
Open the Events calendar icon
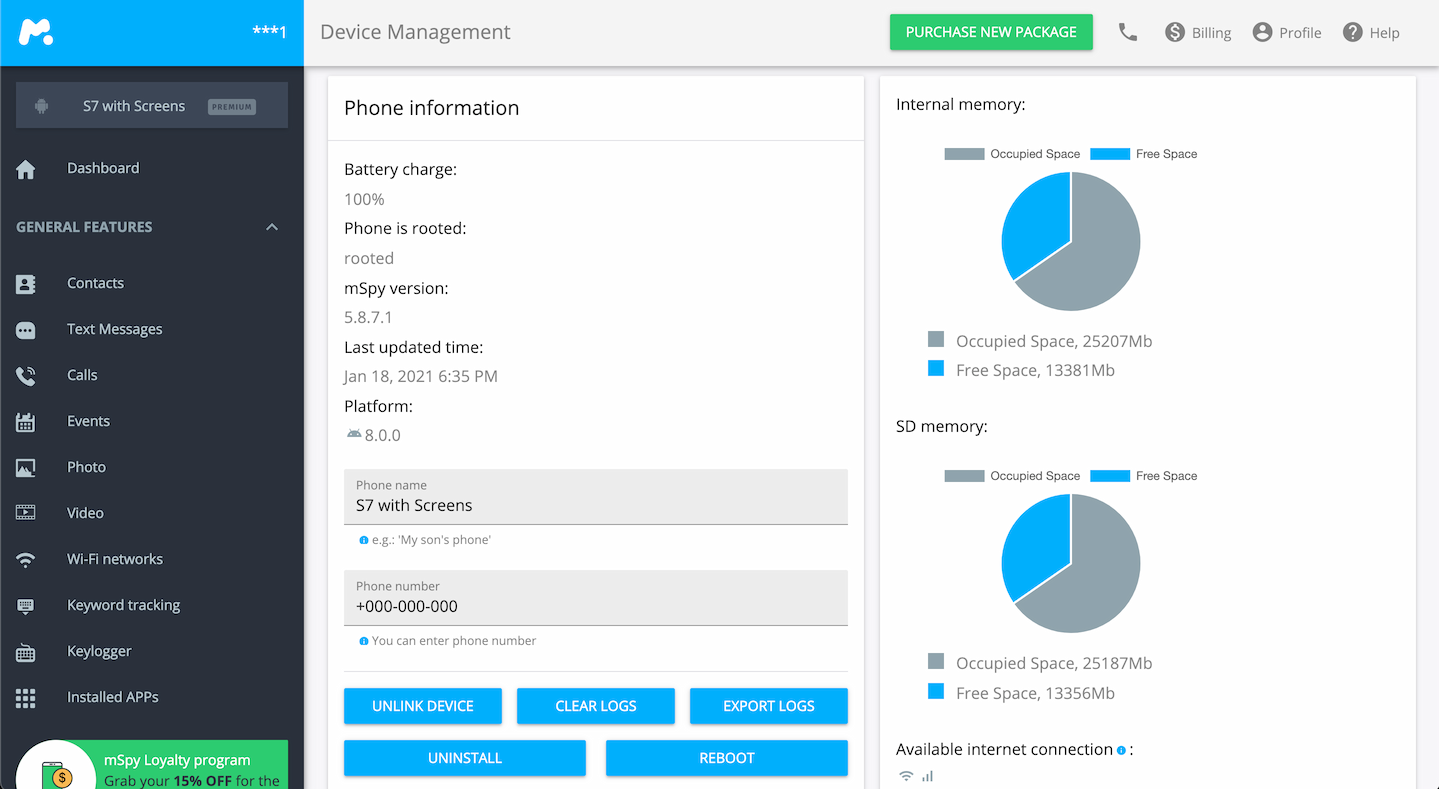pos(26,422)
